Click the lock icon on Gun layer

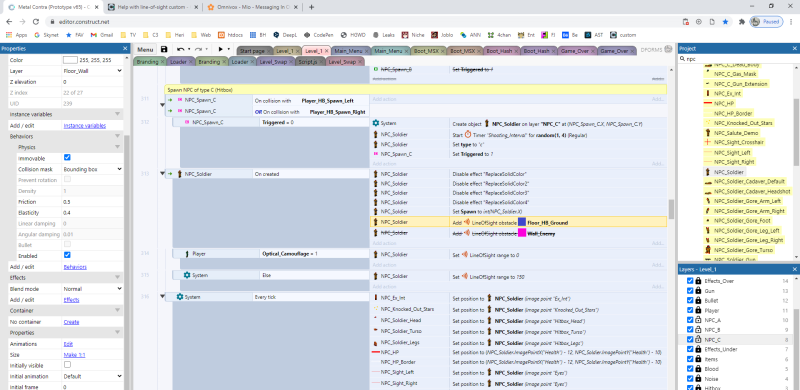tap(698, 291)
